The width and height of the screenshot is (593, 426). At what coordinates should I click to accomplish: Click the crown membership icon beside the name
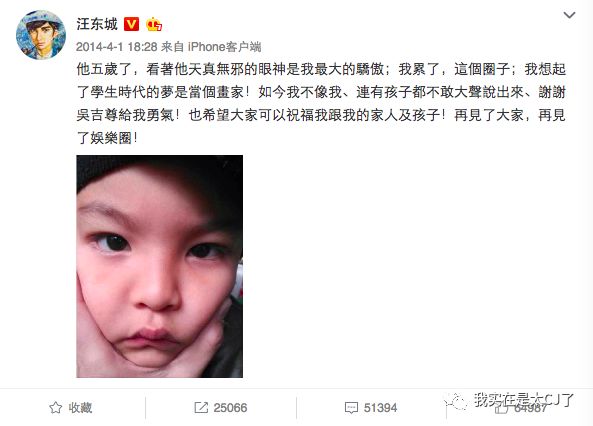point(154,25)
